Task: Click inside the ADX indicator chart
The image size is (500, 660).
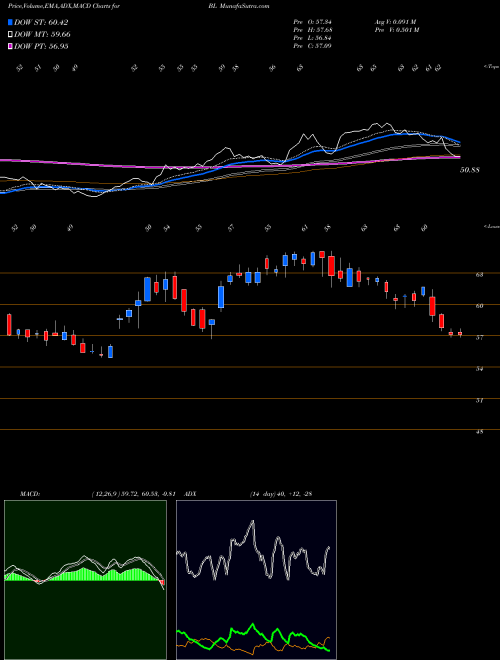Action: coord(256,580)
